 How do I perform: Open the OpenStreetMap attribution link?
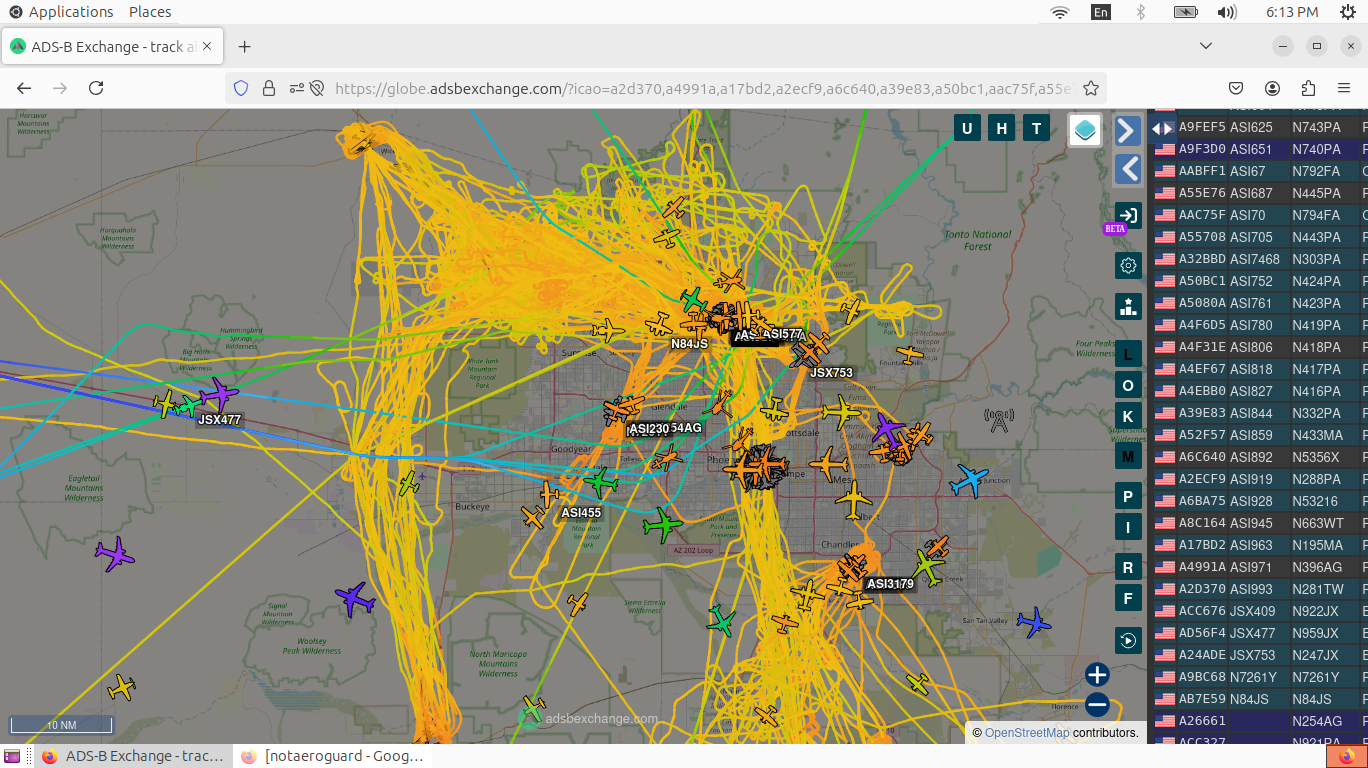tap(1027, 733)
